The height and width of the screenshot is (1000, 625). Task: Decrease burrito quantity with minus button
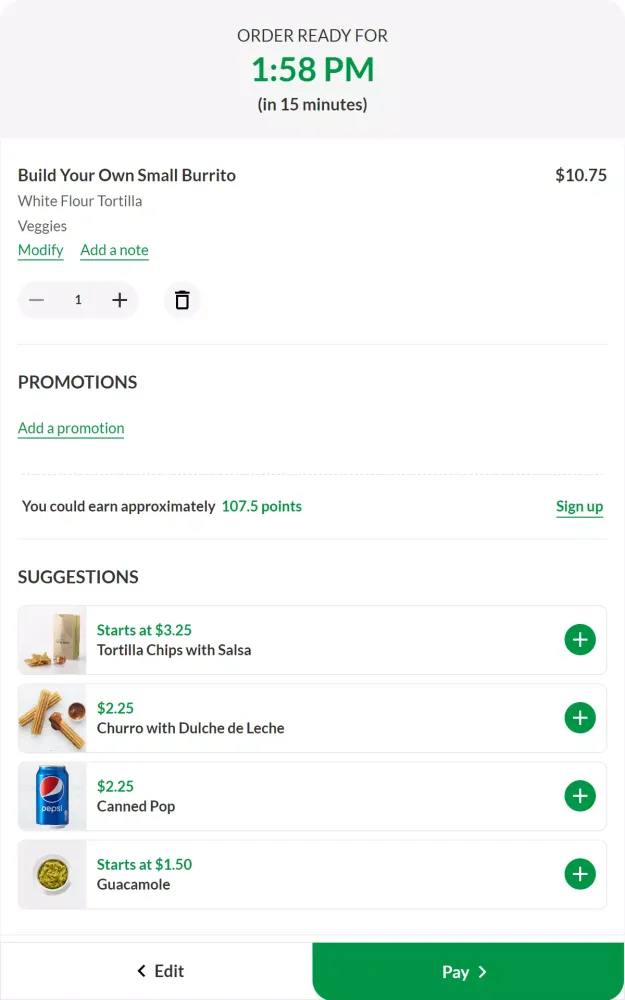click(x=37, y=300)
